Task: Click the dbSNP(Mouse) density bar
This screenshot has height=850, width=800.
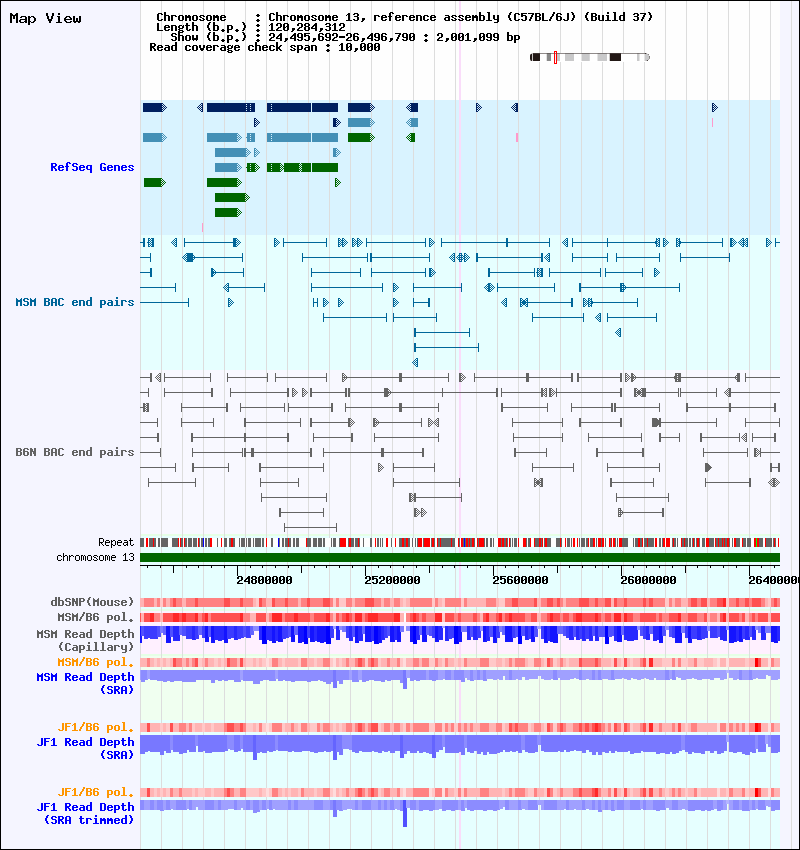Action: point(460,602)
